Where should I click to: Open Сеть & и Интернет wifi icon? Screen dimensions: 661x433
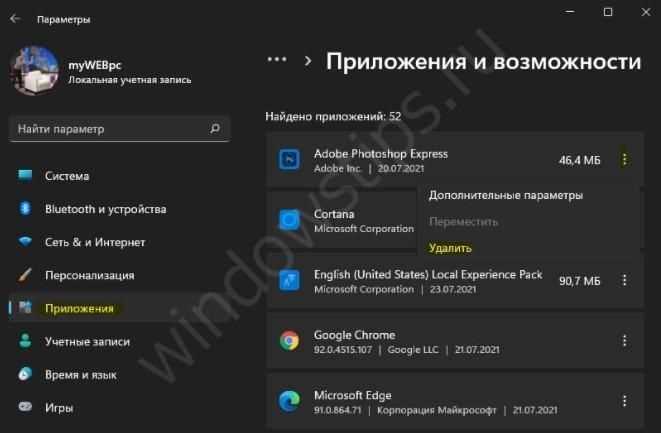[x=25, y=242]
